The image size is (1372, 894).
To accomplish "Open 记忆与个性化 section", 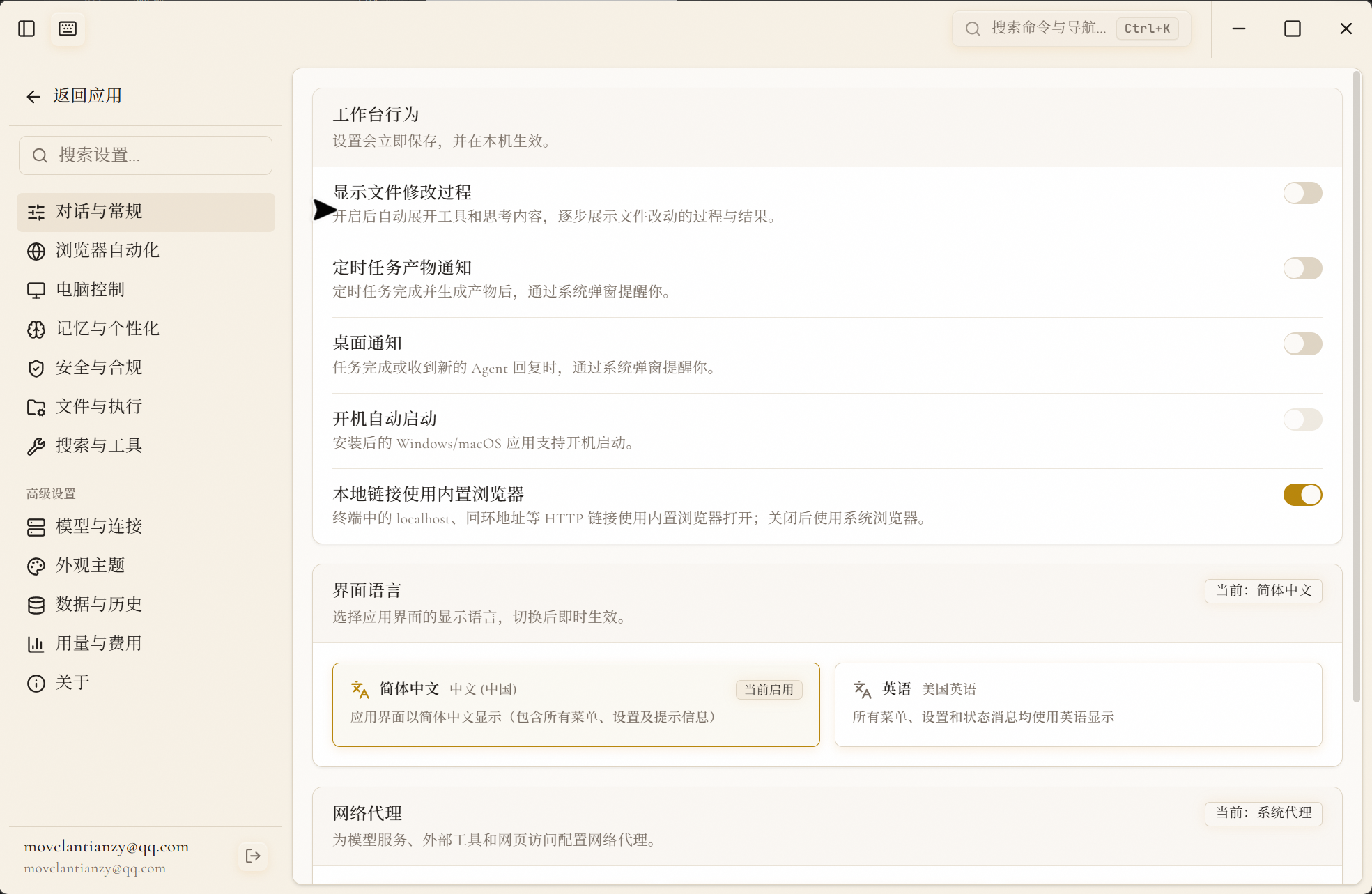I will pos(146,329).
